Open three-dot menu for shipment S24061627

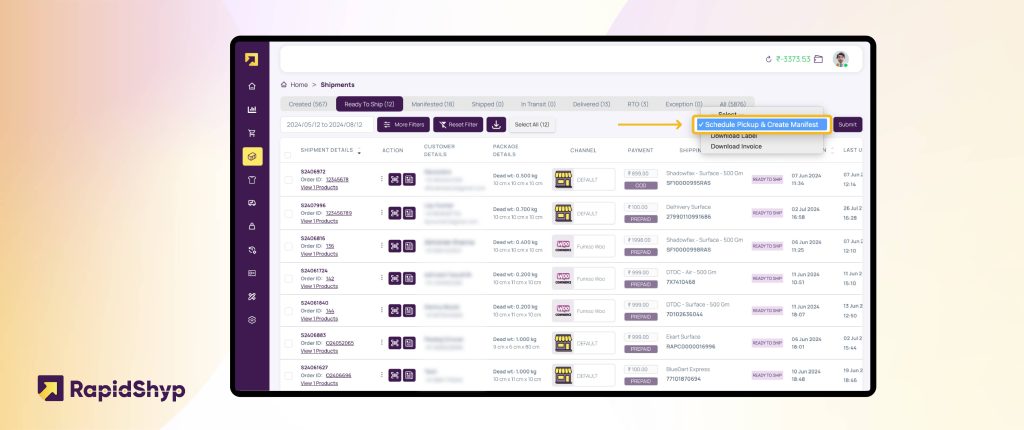[x=382, y=374]
